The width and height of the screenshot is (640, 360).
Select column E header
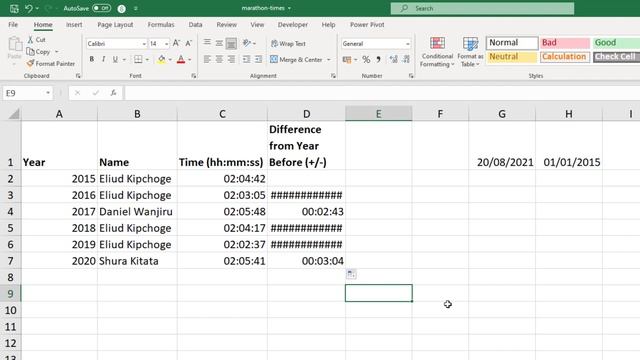(378, 114)
